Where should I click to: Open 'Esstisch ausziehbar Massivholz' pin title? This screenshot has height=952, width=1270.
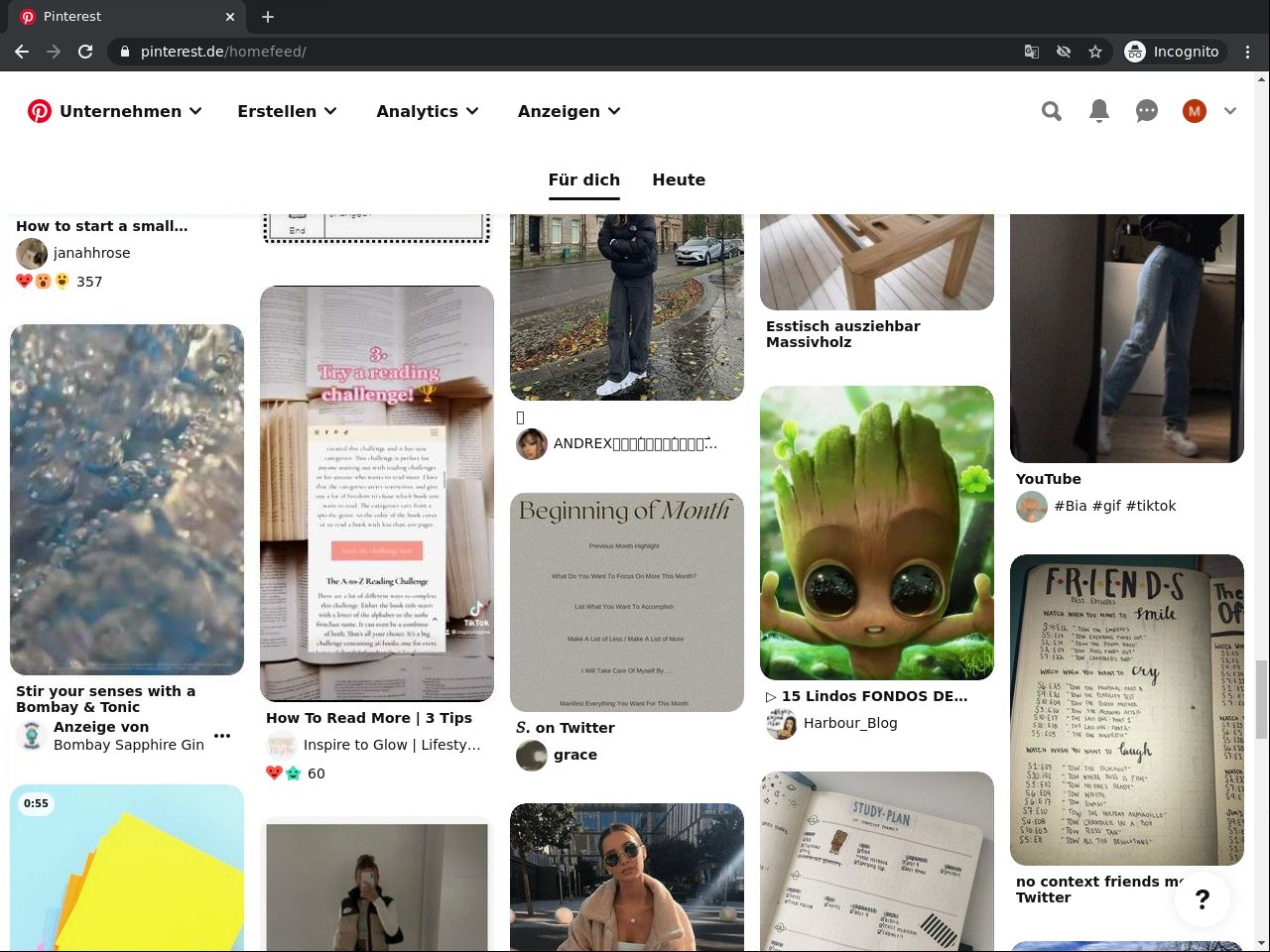[843, 334]
